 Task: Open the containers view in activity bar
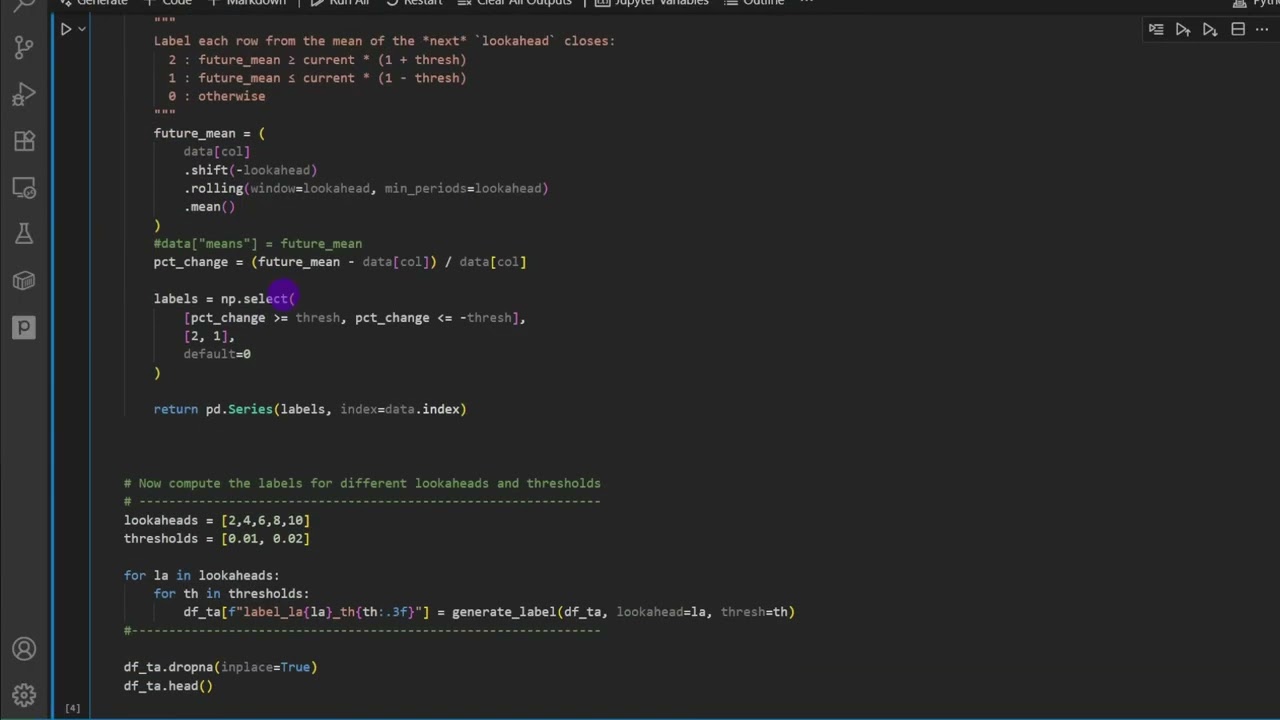click(24, 281)
